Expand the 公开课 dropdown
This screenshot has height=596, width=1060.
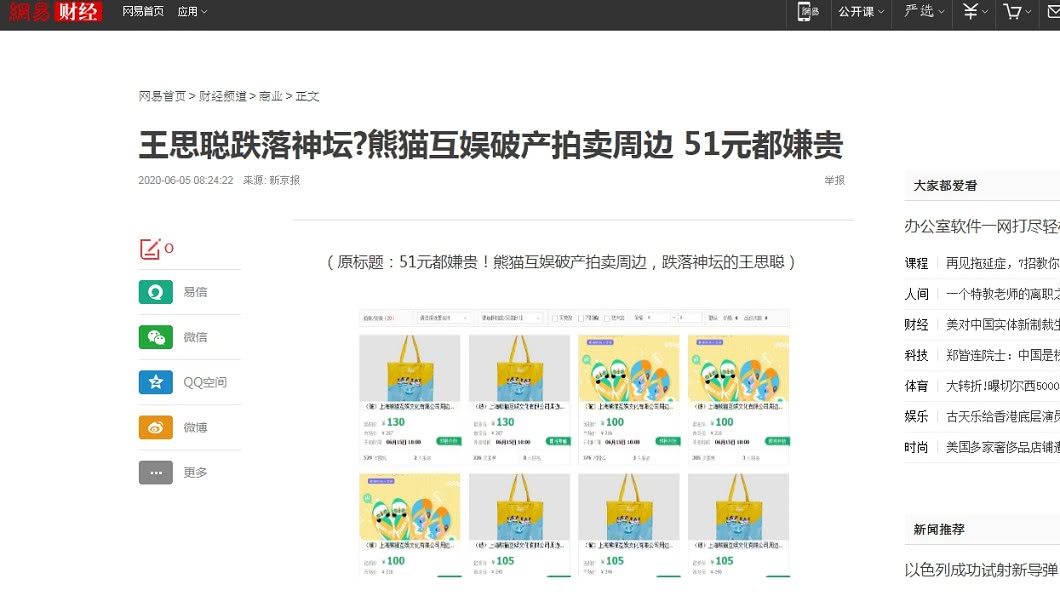click(x=861, y=11)
